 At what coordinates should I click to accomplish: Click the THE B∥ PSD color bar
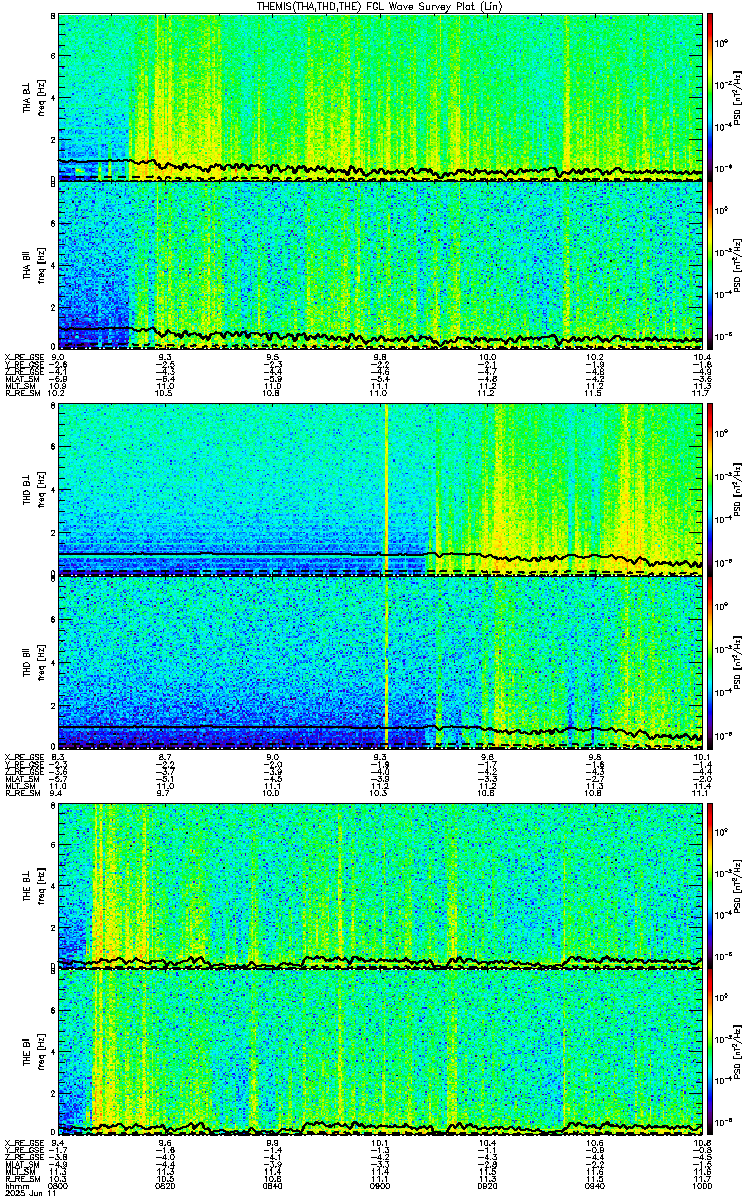(x=709, y=1053)
